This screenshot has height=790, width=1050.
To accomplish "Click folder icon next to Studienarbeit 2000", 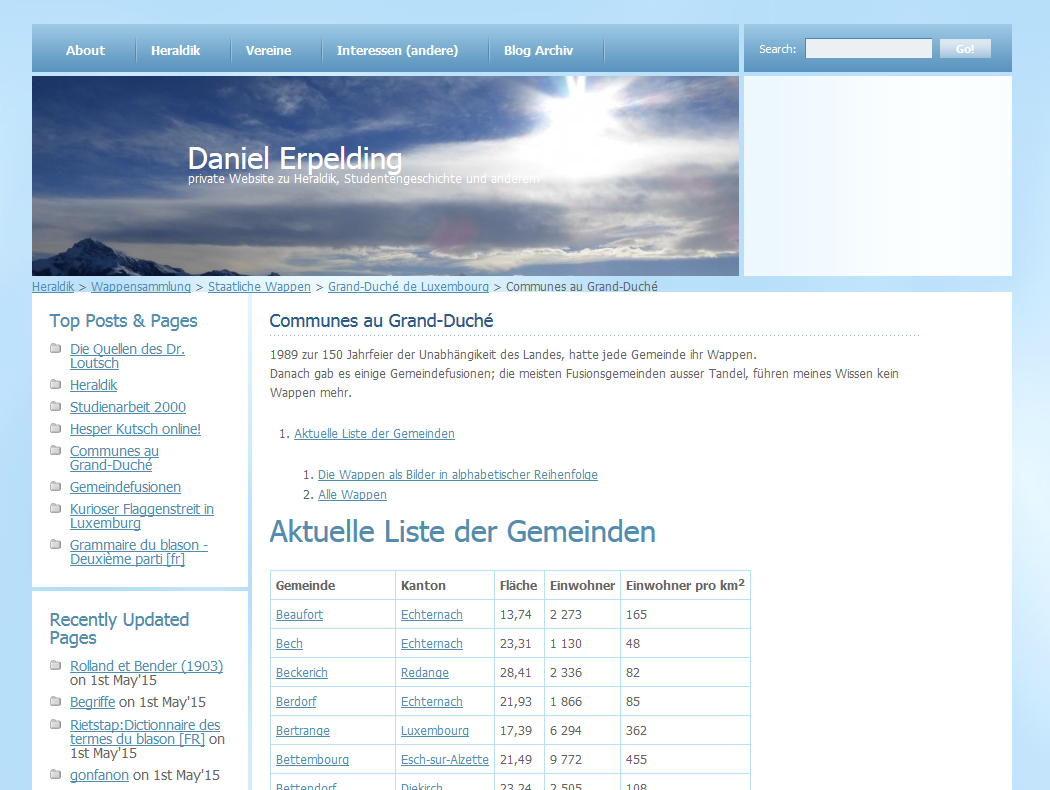I will click(56, 407).
